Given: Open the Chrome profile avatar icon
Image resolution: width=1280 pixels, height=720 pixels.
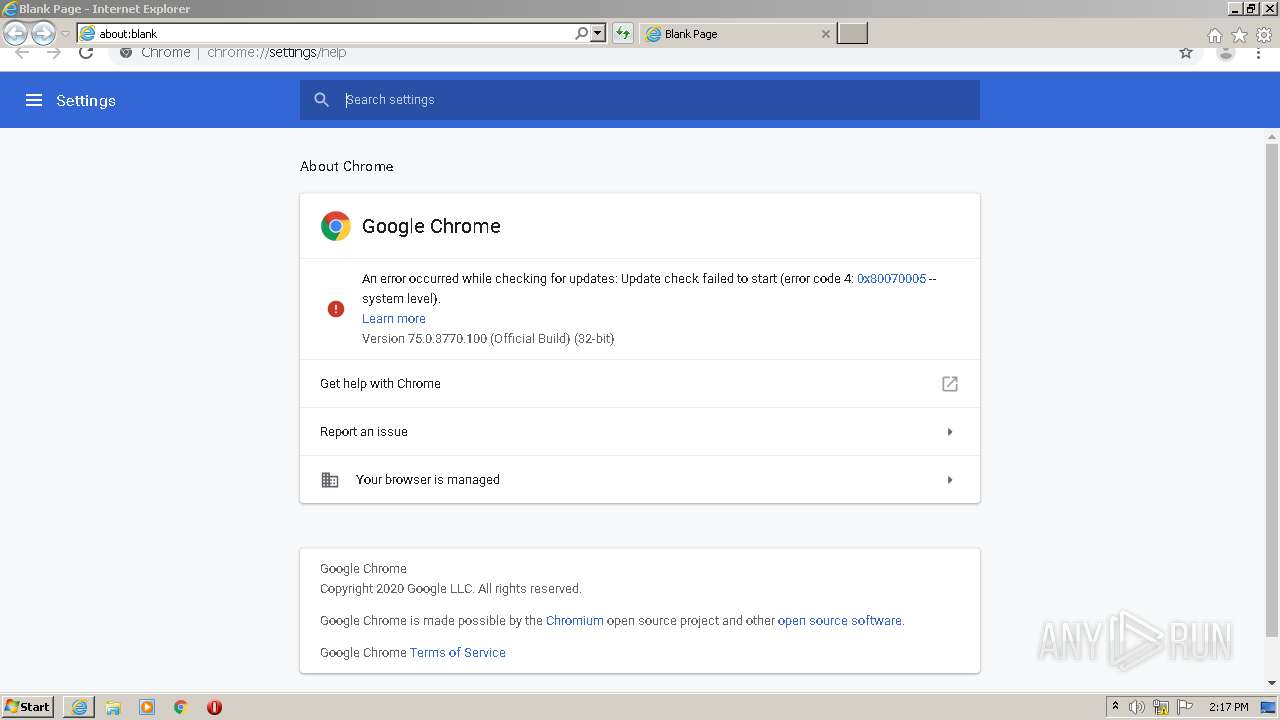Looking at the screenshot, I should point(1226,53).
